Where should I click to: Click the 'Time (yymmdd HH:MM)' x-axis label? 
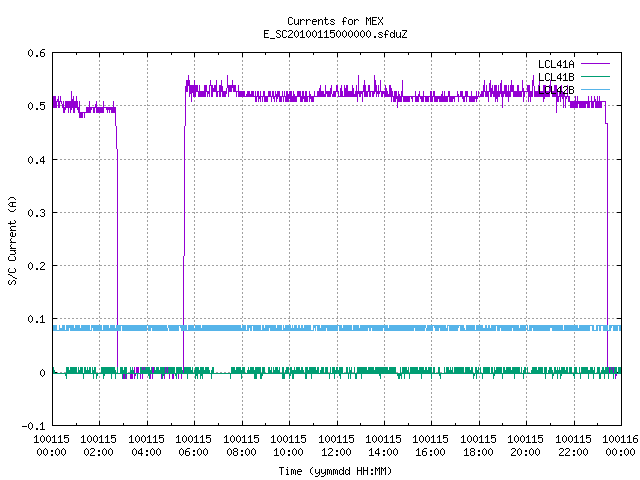335,471
